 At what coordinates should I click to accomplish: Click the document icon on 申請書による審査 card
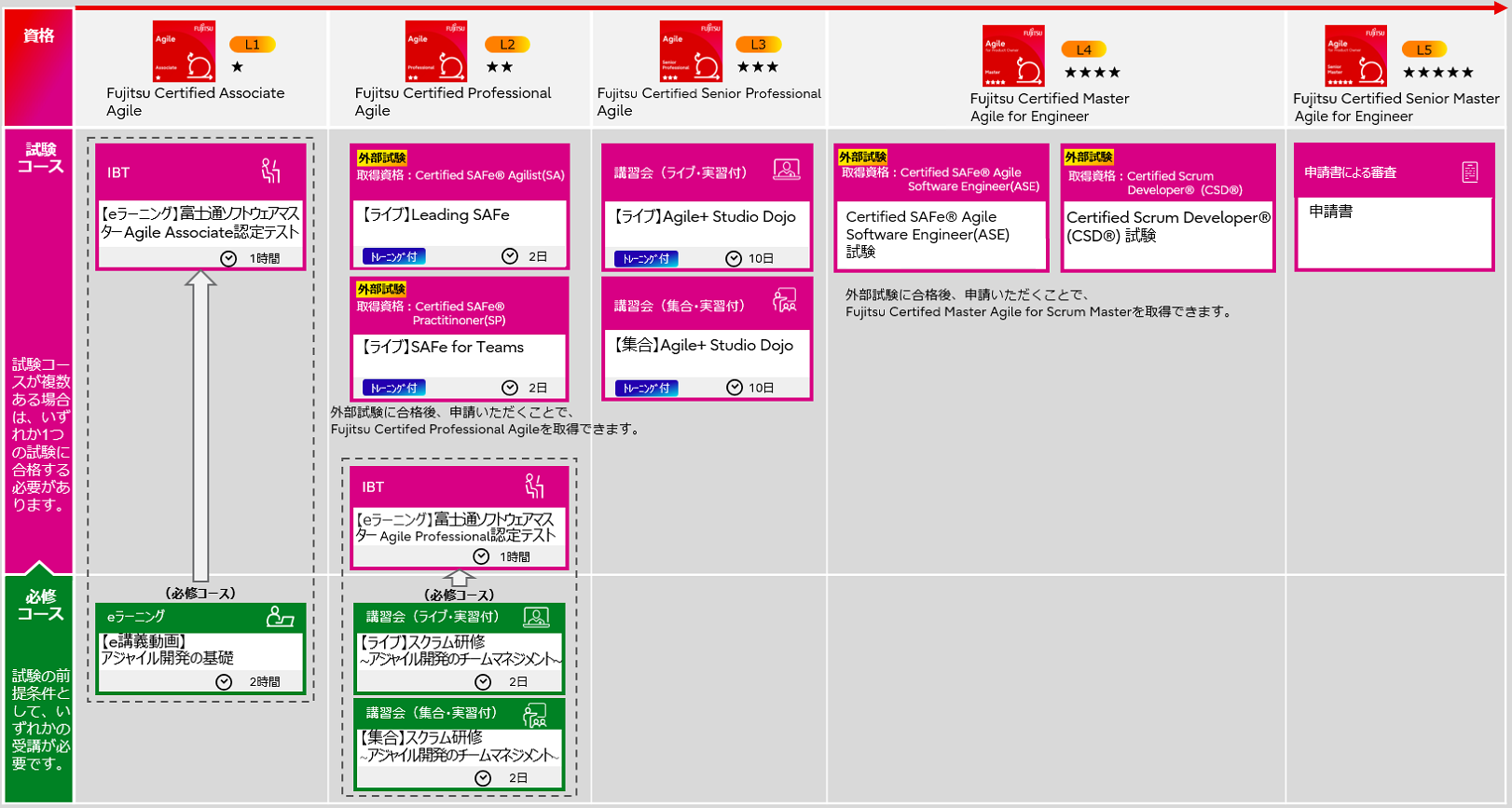tap(1470, 171)
